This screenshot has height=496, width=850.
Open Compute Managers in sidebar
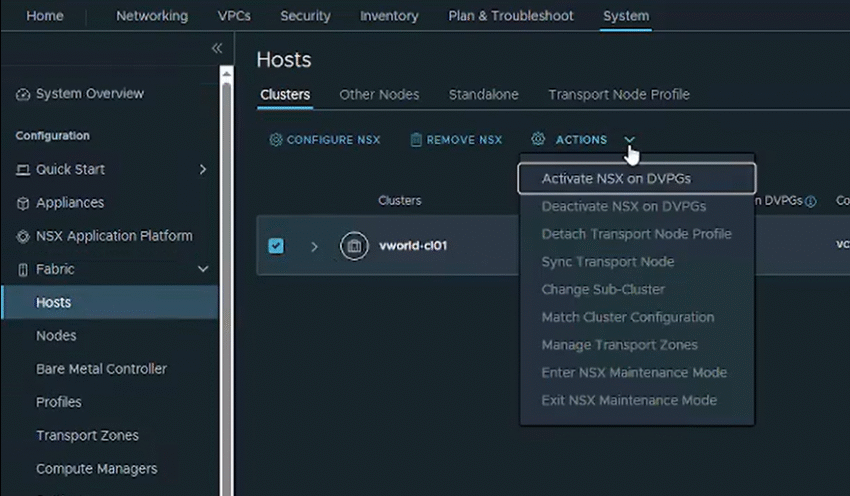coord(96,468)
